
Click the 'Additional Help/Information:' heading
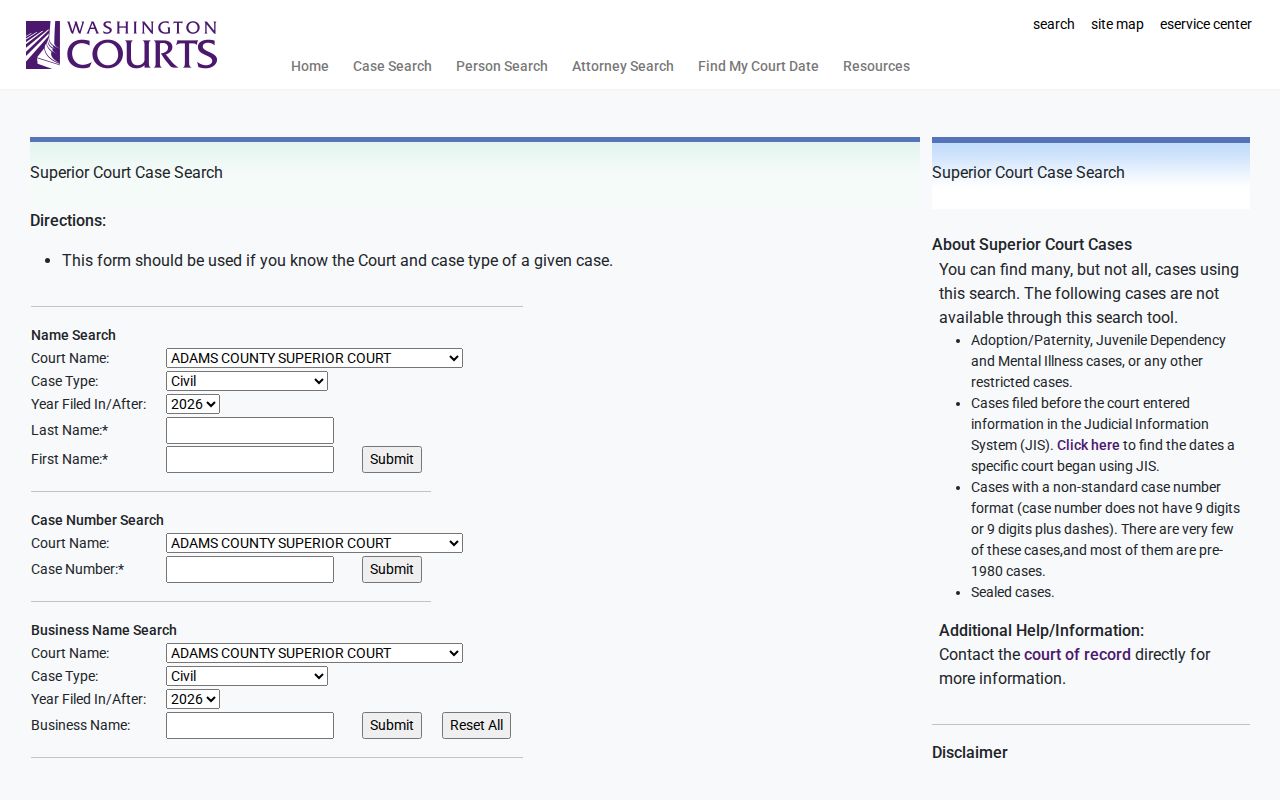[x=1041, y=630]
